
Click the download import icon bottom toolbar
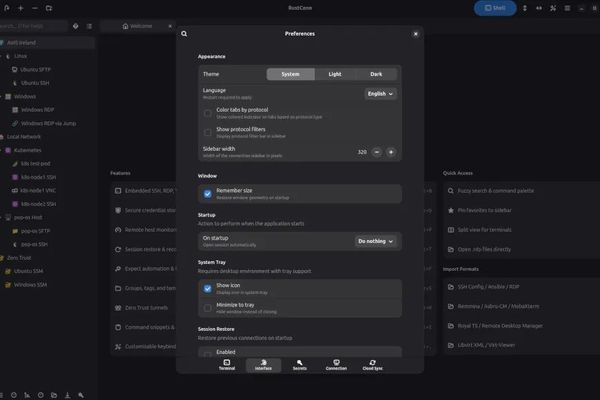(x=67, y=395)
